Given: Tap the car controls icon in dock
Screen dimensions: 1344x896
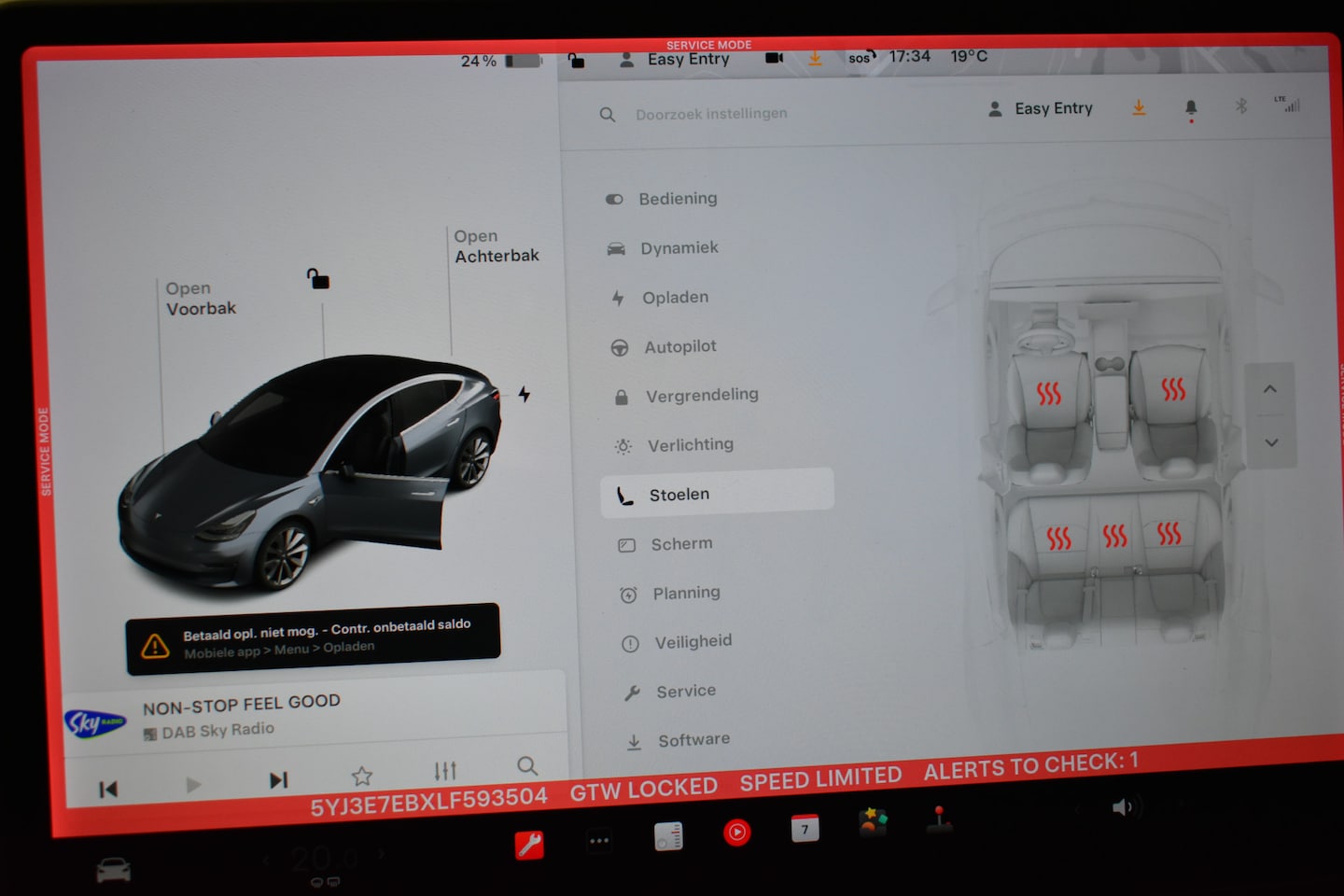Looking at the screenshot, I should [x=113, y=872].
